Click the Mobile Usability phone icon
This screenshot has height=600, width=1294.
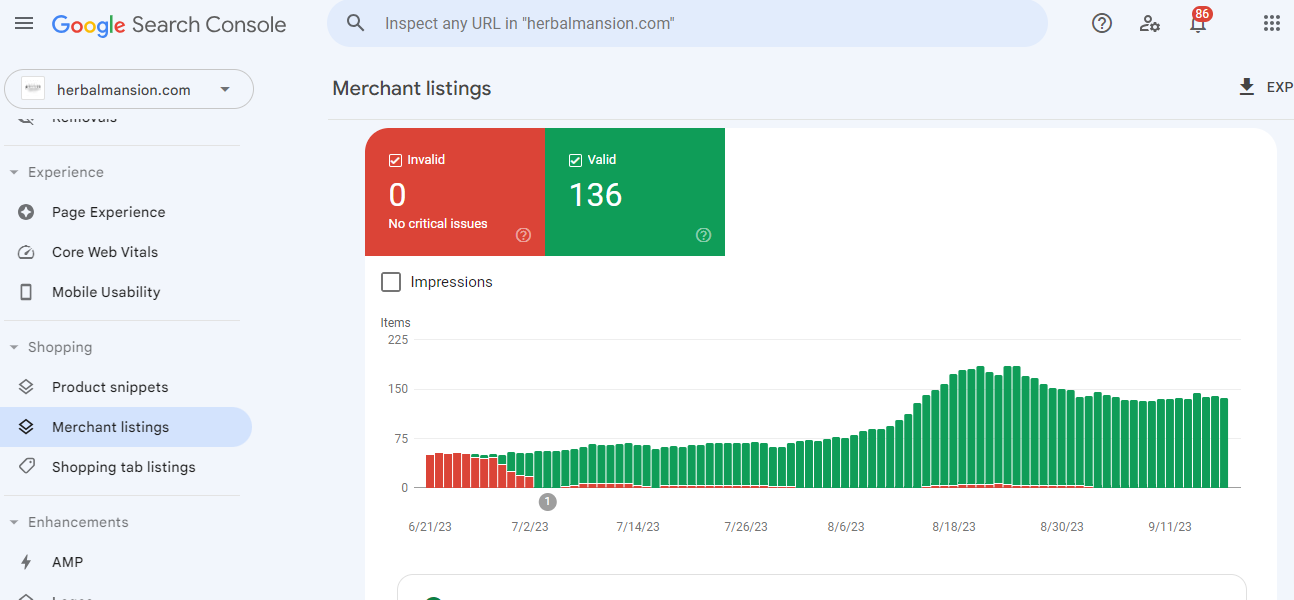(x=27, y=292)
